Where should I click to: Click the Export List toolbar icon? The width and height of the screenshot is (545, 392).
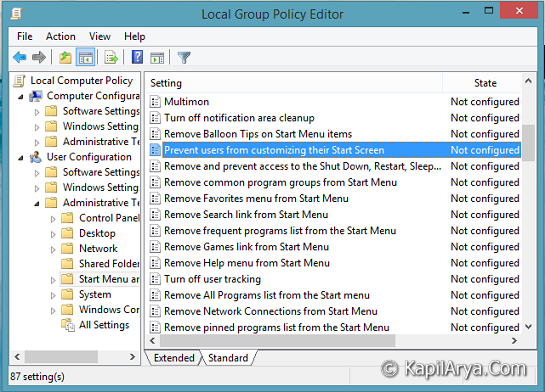click(x=111, y=57)
